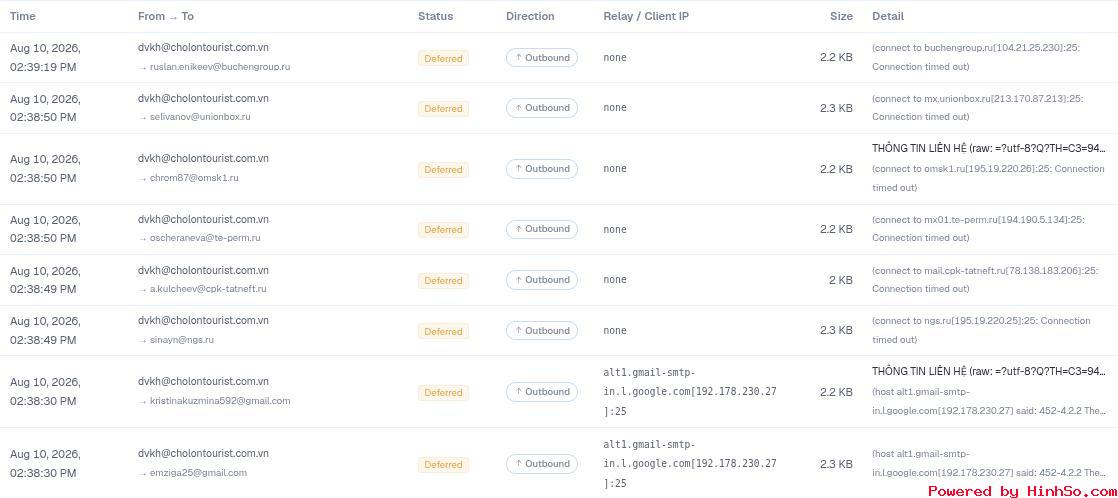Click recipient kristinakuzmina592@gmail.com
Image resolution: width=1118 pixels, height=498 pixels.
[x=220, y=401]
